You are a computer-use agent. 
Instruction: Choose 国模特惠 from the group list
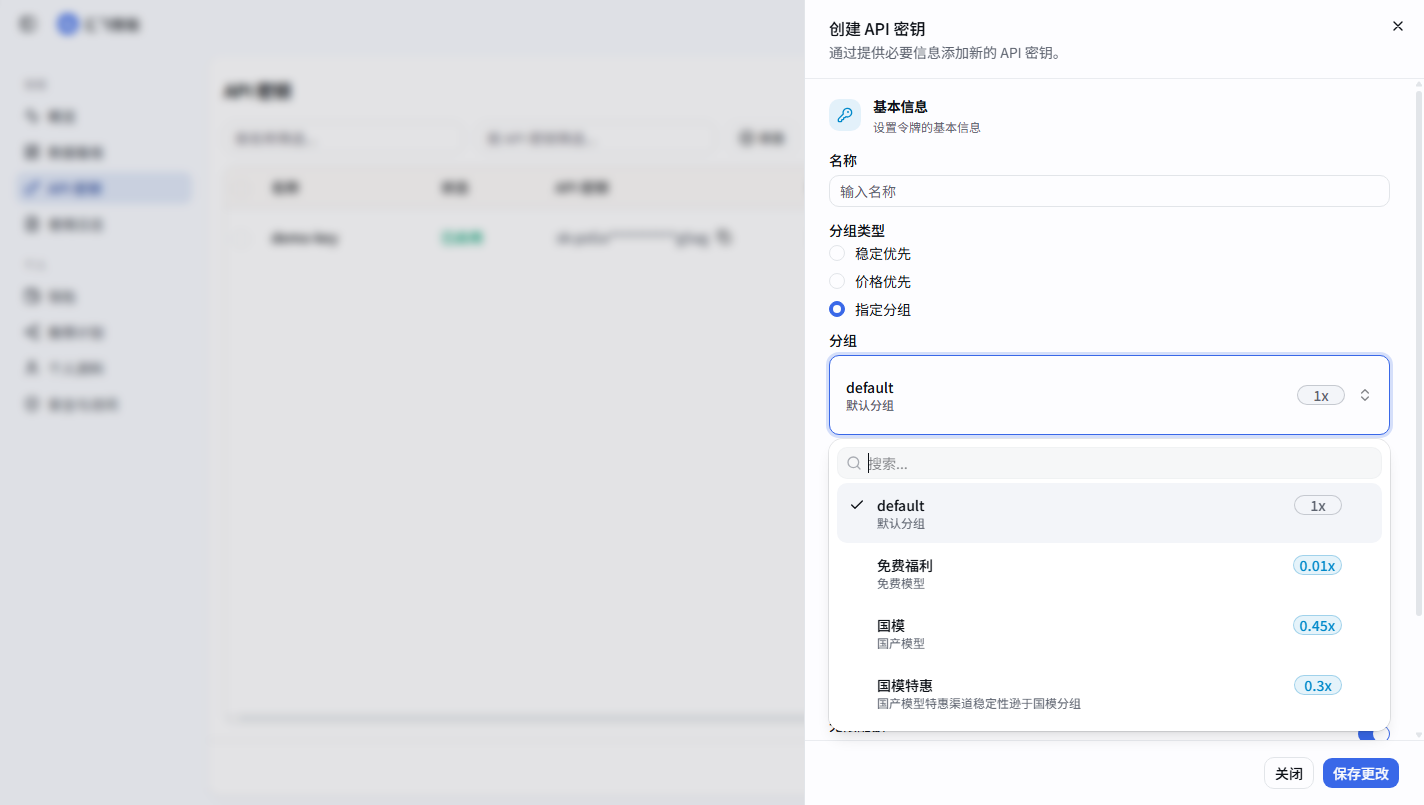[1109, 693]
